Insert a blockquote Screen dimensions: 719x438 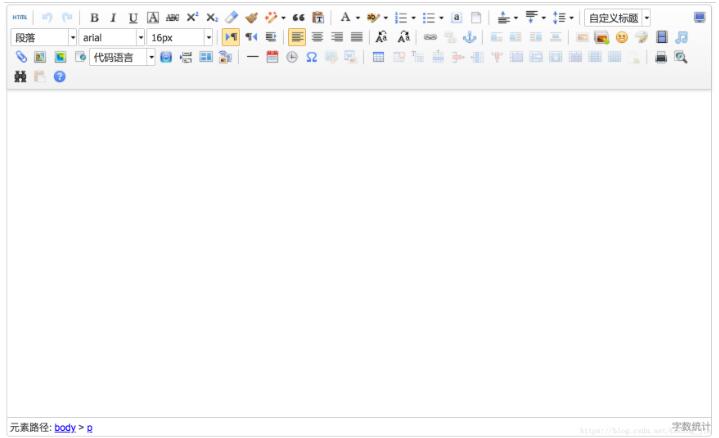pos(299,18)
